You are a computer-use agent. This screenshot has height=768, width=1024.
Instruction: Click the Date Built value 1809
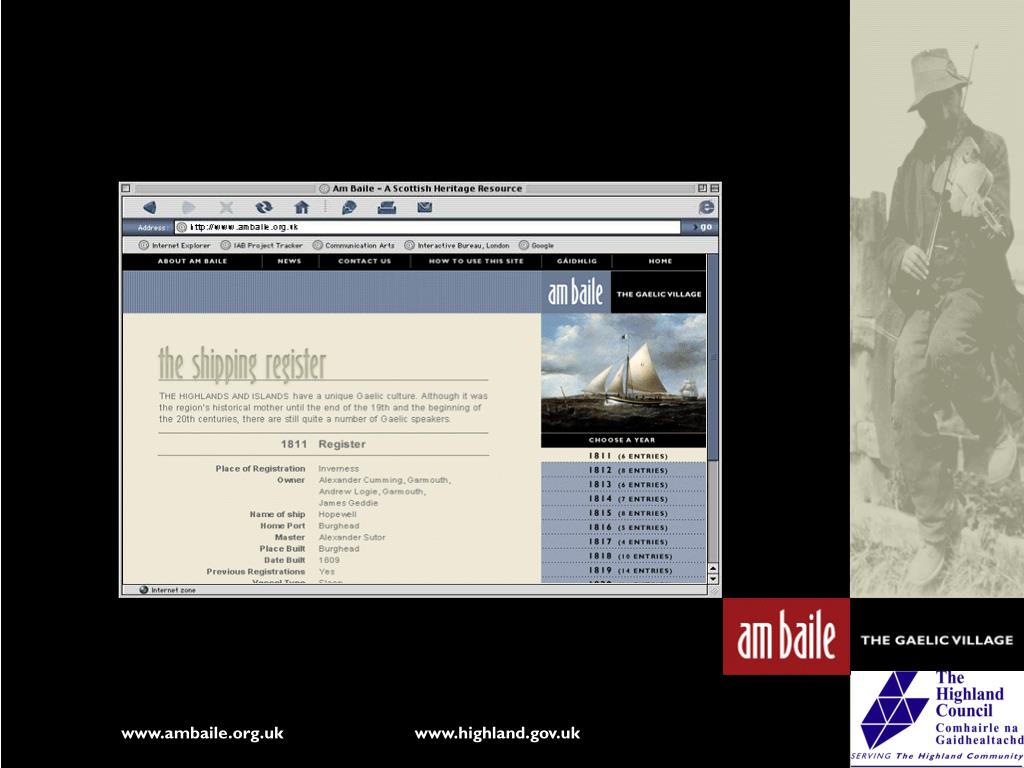[x=328, y=560]
